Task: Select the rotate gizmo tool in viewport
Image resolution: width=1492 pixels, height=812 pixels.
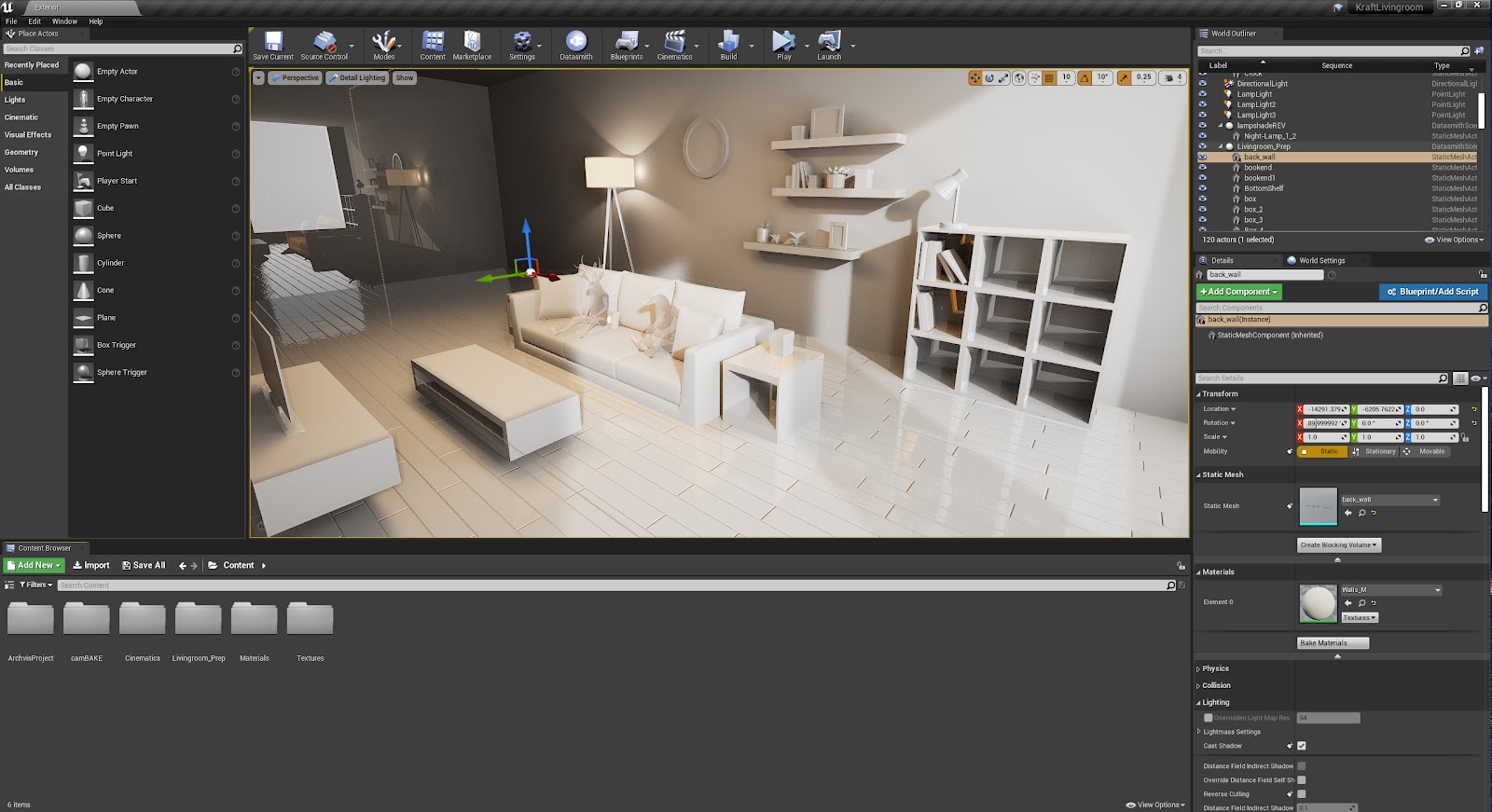Action: pos(989,78)
